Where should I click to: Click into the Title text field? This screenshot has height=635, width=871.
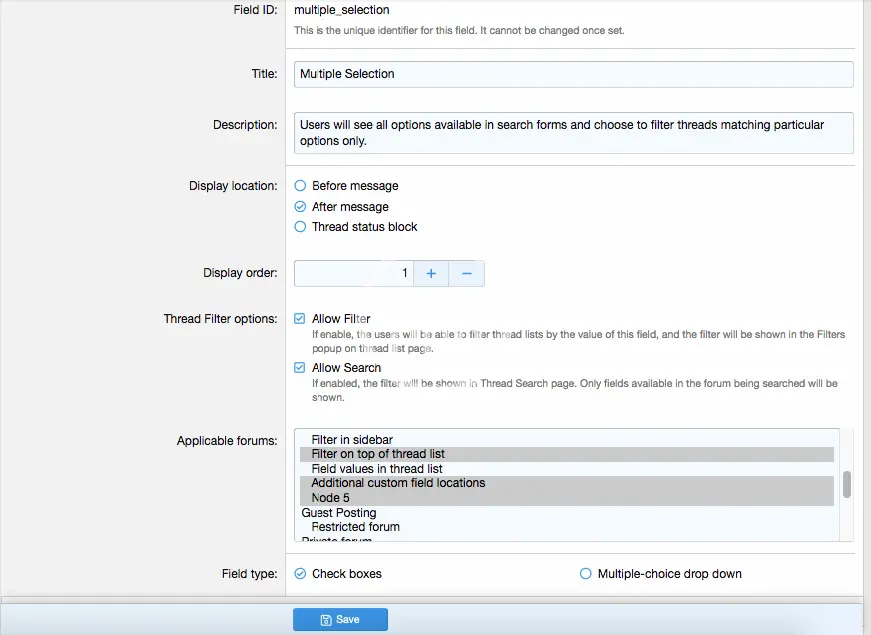(x=573, y=74)
